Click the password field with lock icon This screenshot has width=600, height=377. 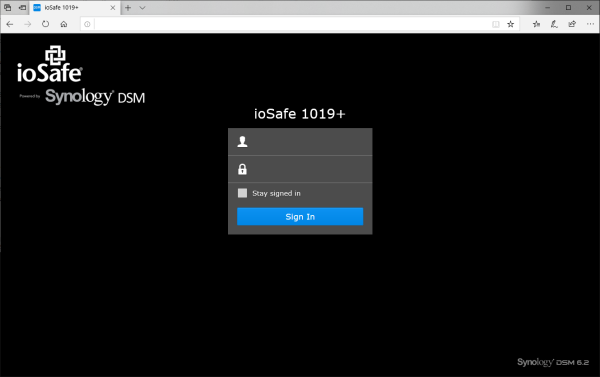300,169
